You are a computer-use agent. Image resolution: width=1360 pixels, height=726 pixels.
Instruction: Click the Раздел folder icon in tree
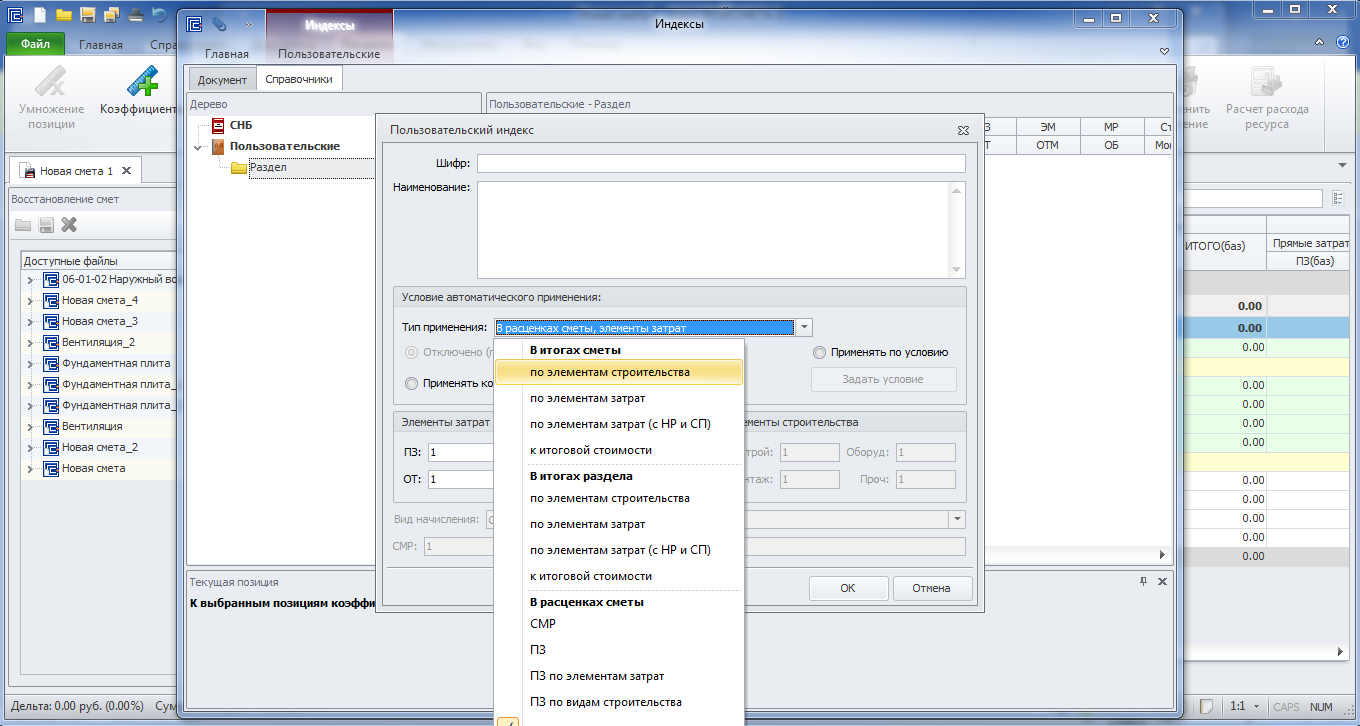239,168
